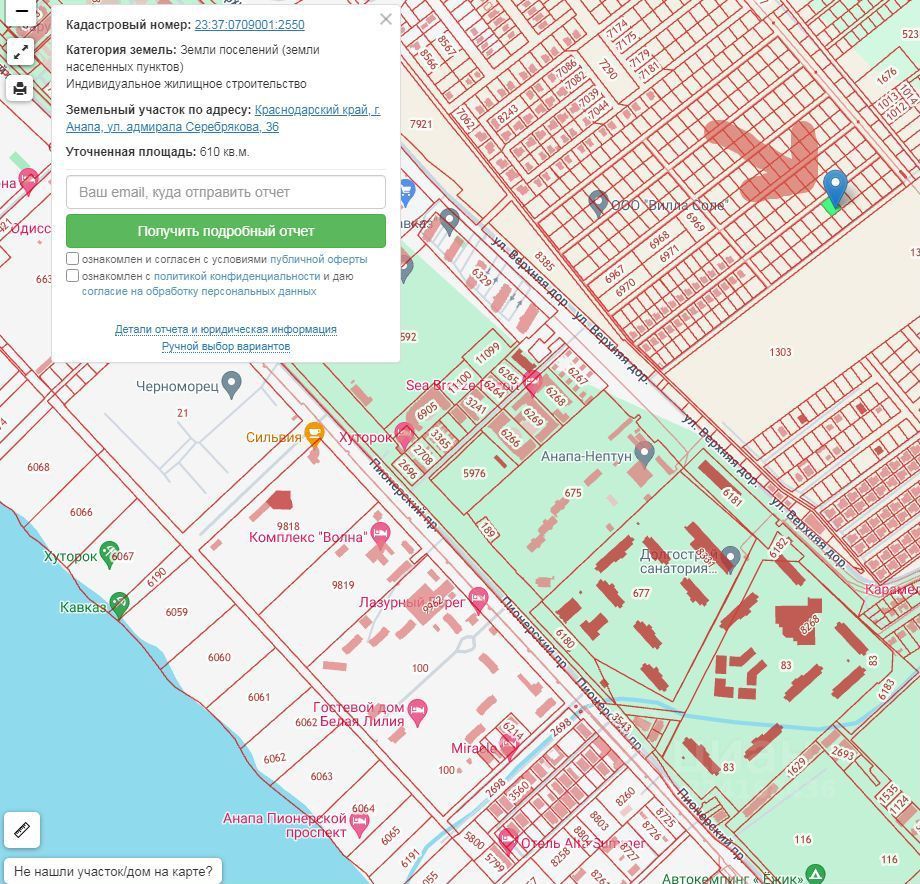Toggle fullscreen map view
The image size is (920, 884).
tap(21, 53)
